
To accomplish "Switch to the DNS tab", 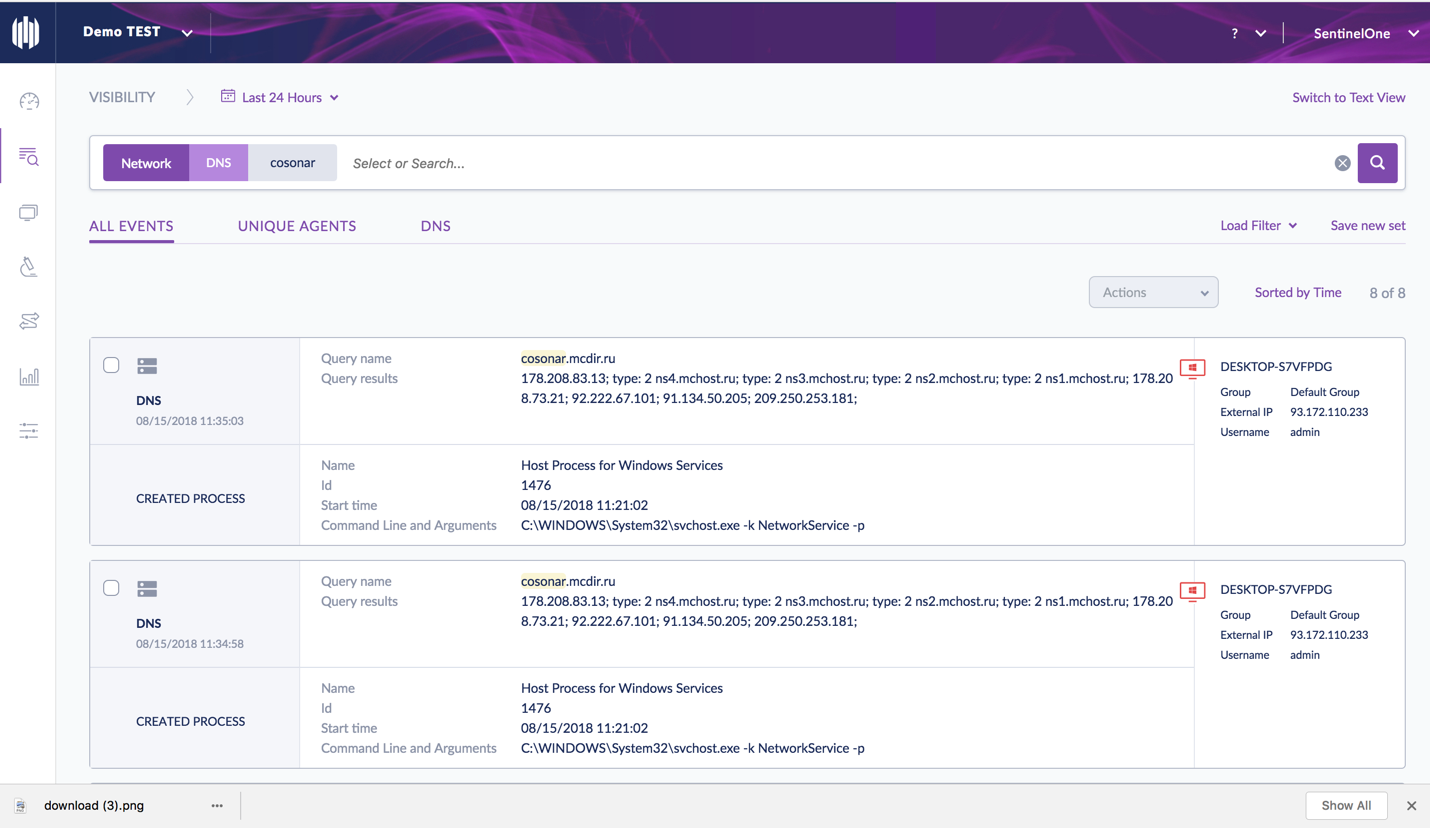I will [435, 226].
